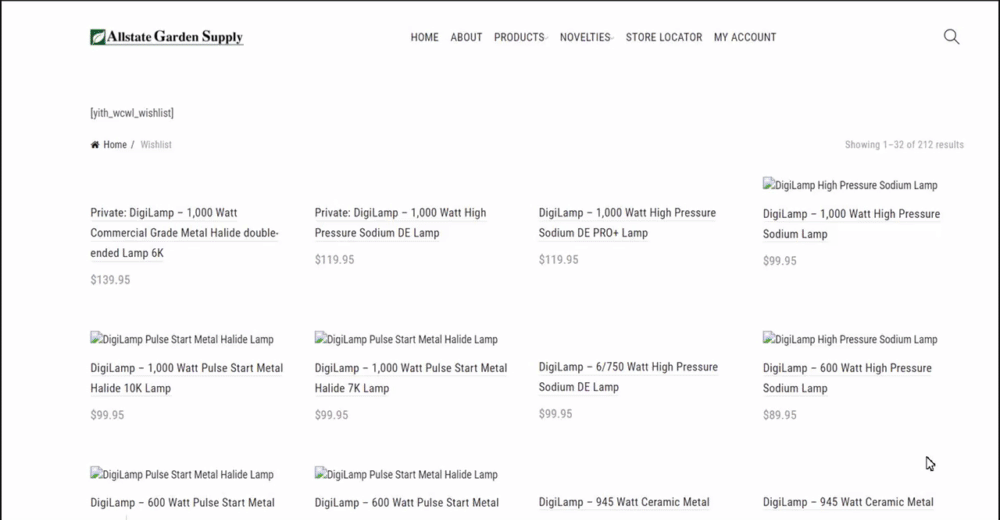Click the home icon in breadcrumb
Viewport: 1000px width, 520px height.
click(95, 145)
